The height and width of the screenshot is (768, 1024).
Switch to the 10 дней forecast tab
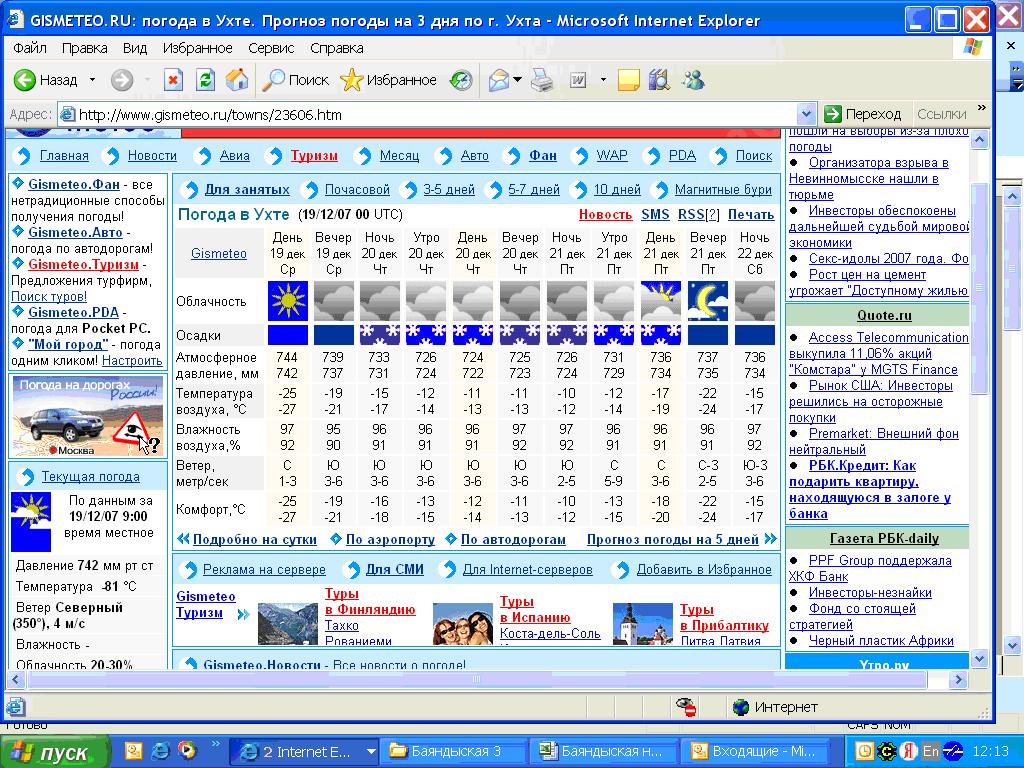[617, 189]
